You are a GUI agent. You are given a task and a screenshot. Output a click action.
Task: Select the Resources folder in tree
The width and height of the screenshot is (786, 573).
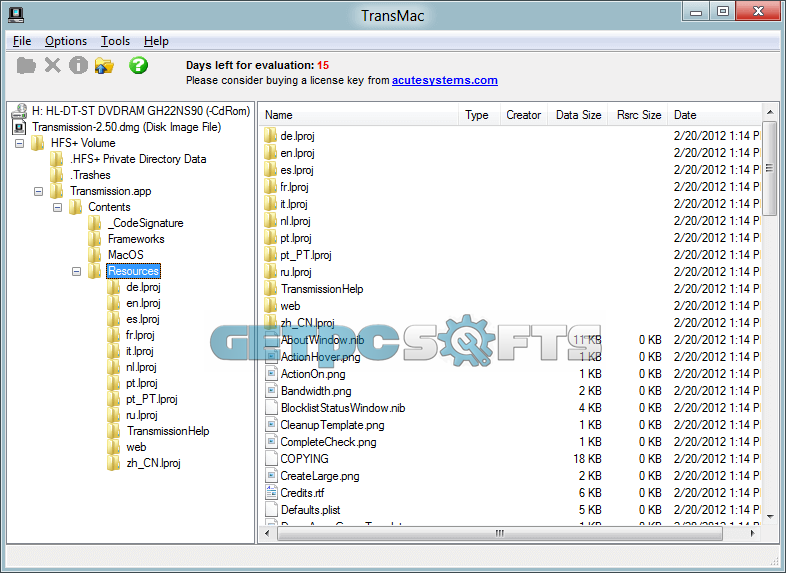pos(133,271)
